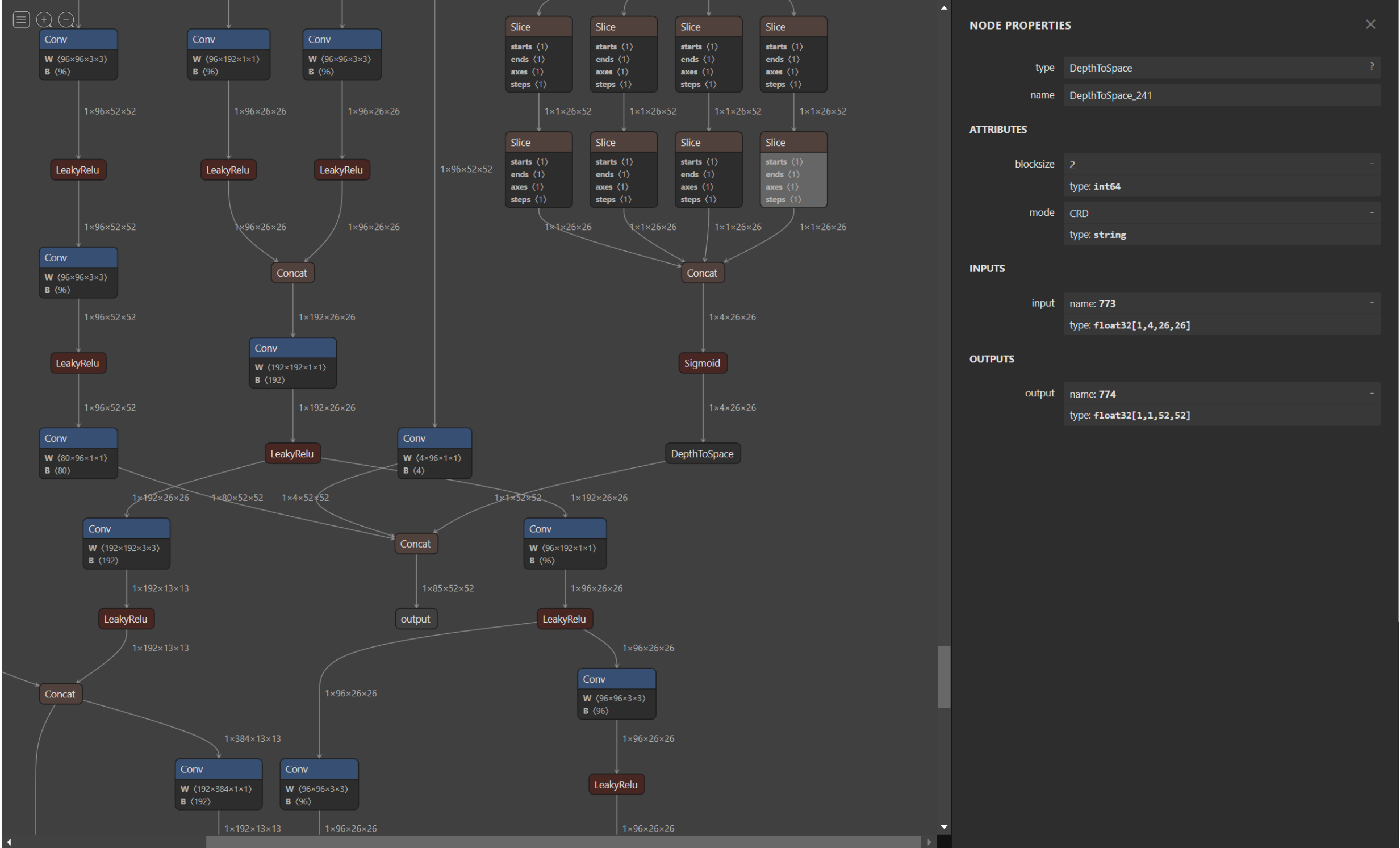Select the DepthToSpace node in graph

(x=702, y=454)
